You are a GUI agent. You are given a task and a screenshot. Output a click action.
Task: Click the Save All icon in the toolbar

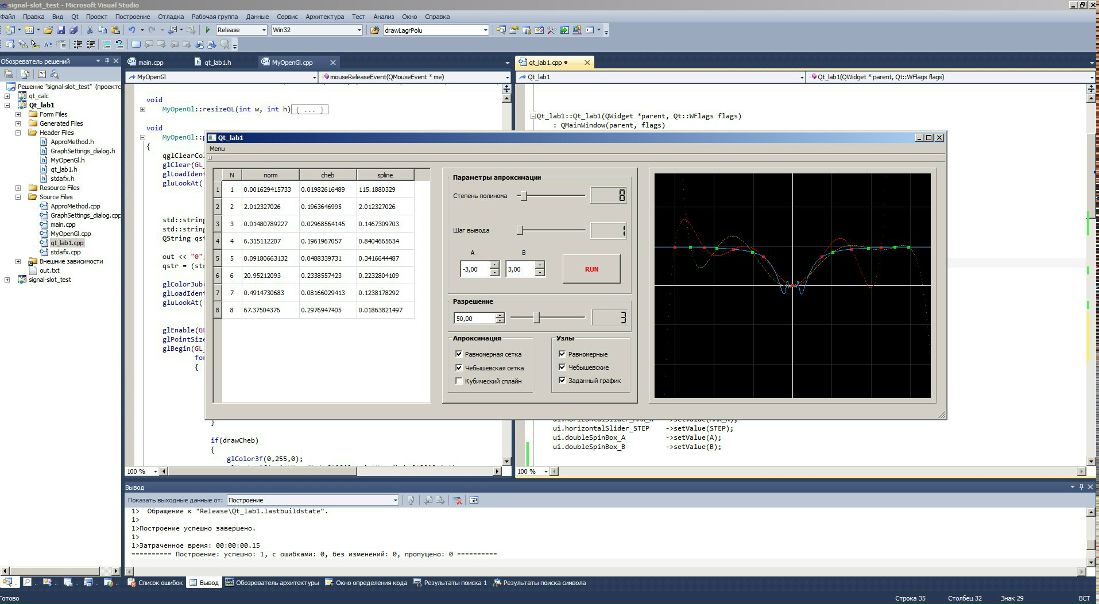[72, 30]
